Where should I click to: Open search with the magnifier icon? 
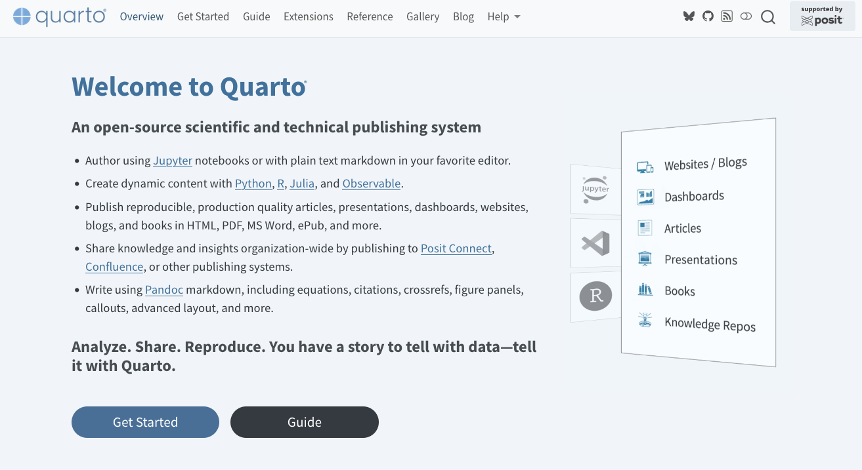click(768, 17)
